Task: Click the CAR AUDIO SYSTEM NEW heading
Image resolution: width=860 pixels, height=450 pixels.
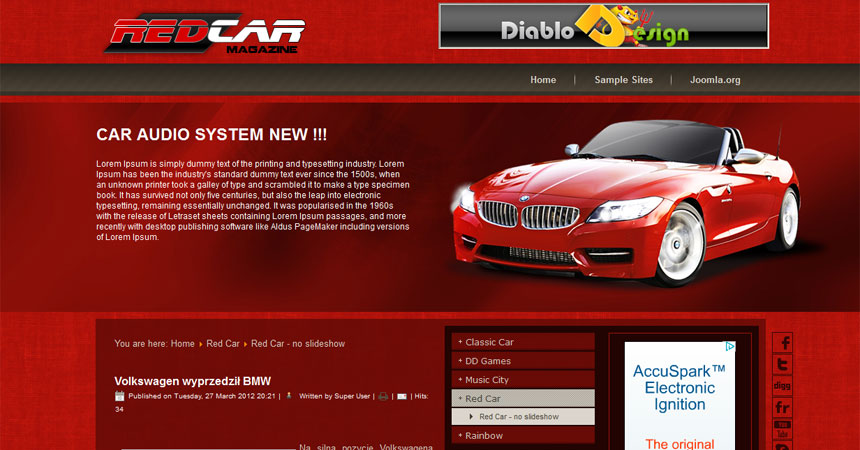Action: click(x=212, y=134)
